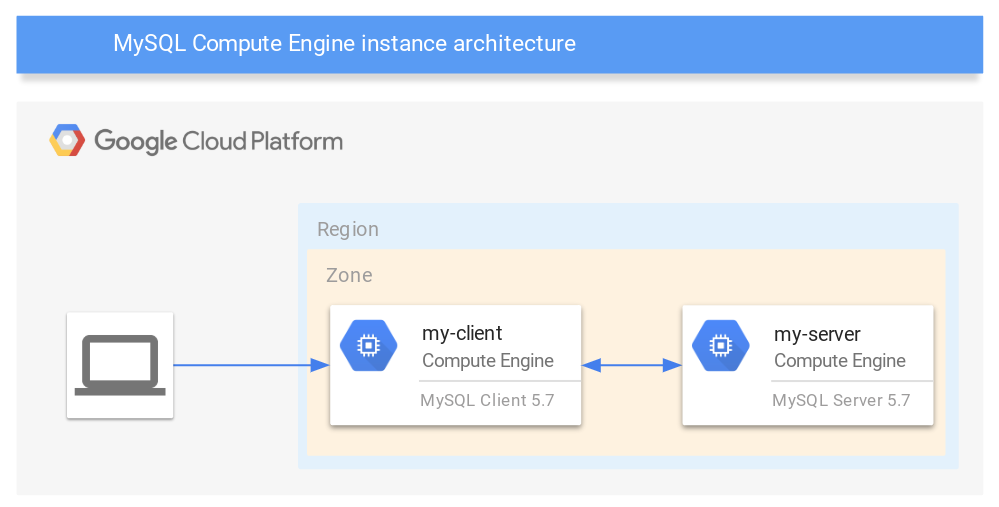This screenshot has width=999, height=507.
Task: Click "Compute Engine" text under my-client
Action: click(488, 361)
